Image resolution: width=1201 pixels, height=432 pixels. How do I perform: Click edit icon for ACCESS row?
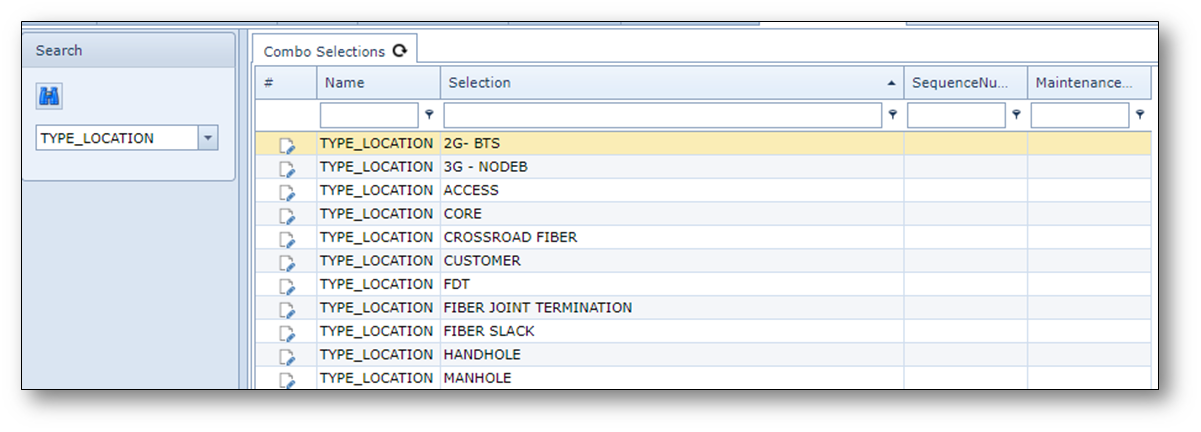287,192
